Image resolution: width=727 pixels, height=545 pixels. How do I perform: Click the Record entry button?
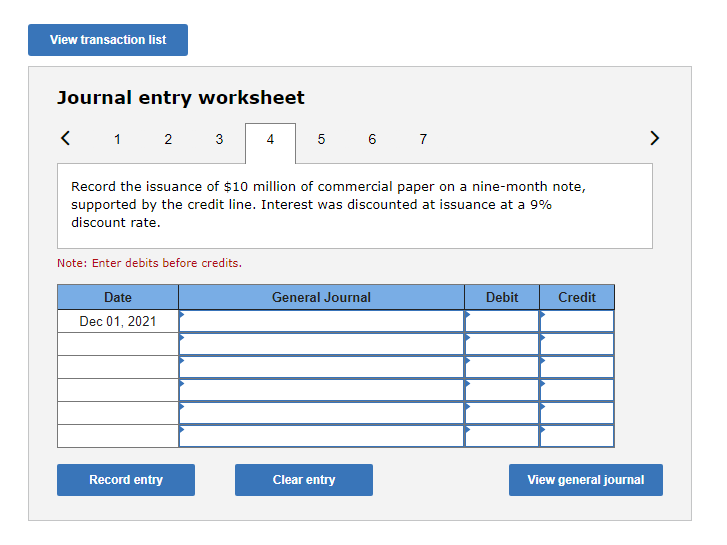pyautogui.click(x=126, y=480)
